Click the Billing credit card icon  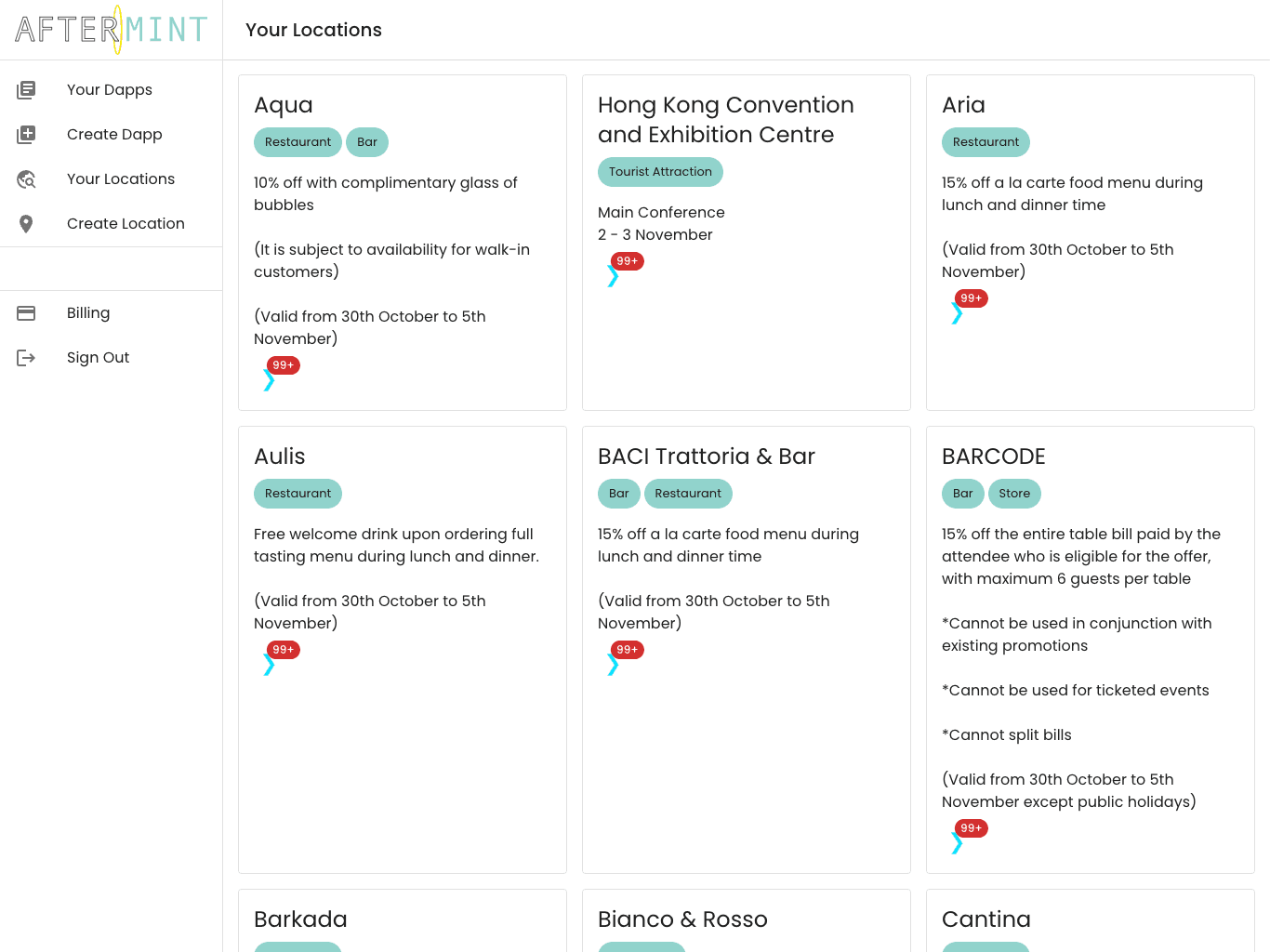pyautogui.click(x=26, y=313)
